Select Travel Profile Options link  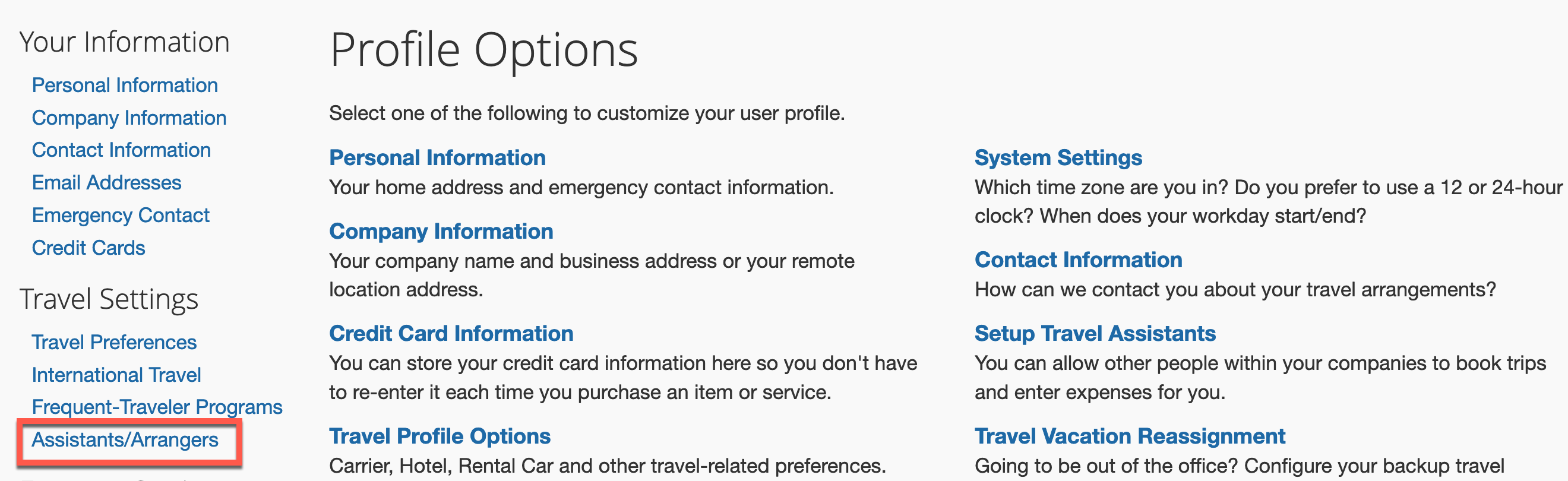440,436
